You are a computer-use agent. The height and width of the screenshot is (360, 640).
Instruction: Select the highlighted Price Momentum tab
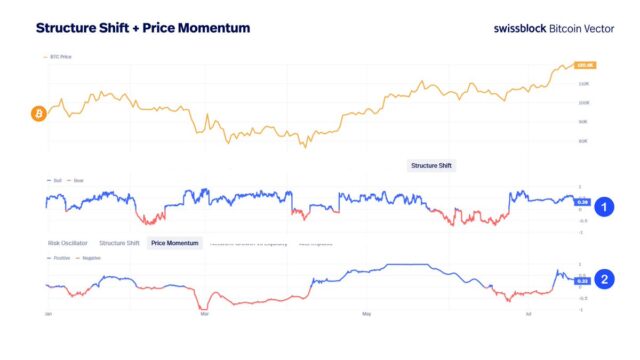click(175, 243)
